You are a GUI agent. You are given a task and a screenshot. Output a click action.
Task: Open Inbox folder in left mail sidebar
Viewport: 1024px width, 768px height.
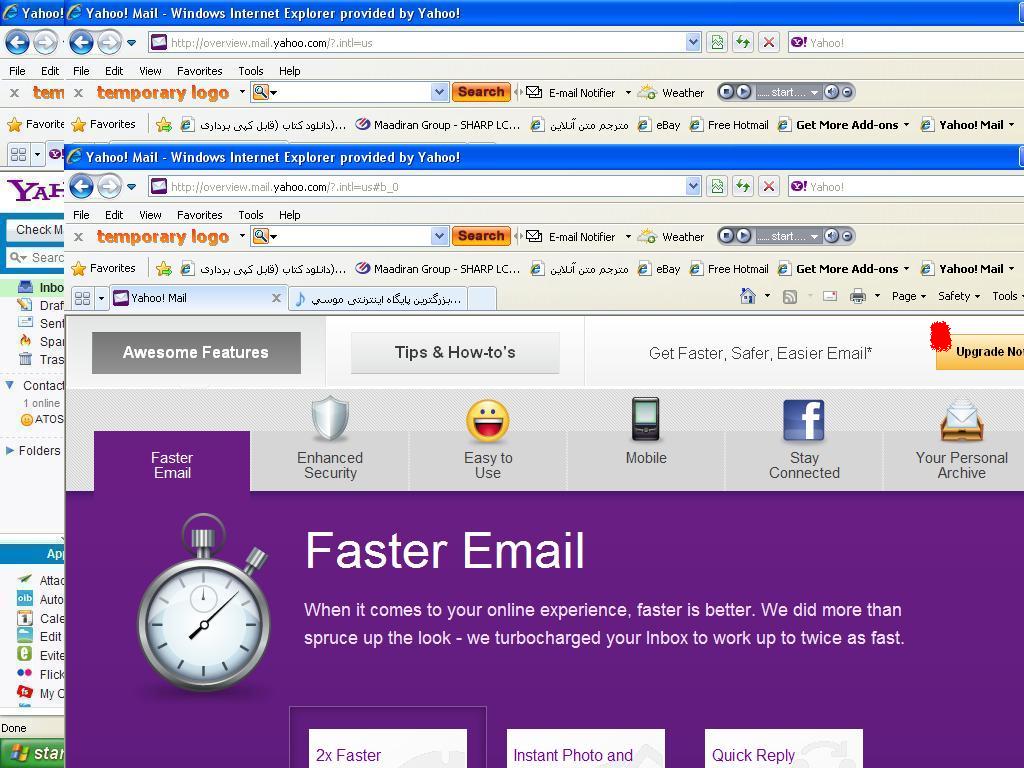tap(40, 287)
